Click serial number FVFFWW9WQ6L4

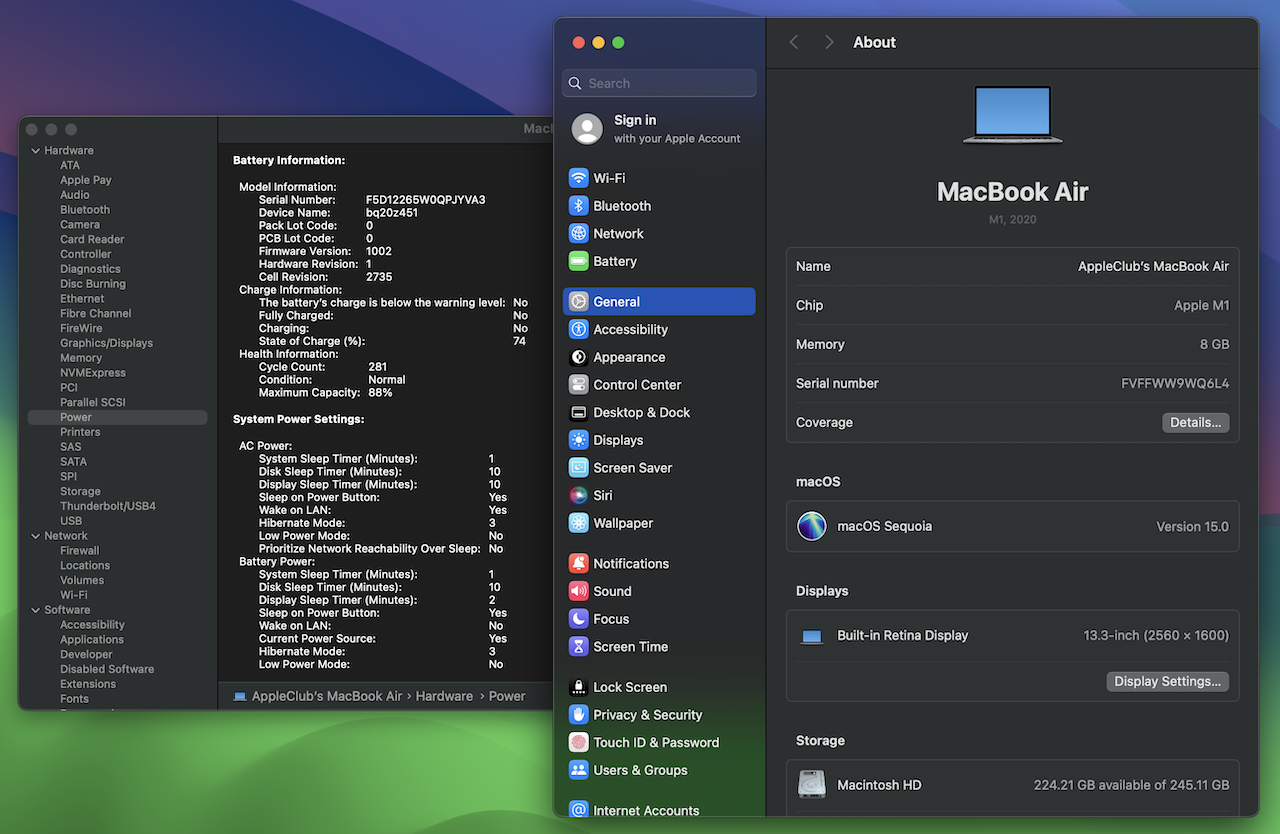[x=1175, y=384]
